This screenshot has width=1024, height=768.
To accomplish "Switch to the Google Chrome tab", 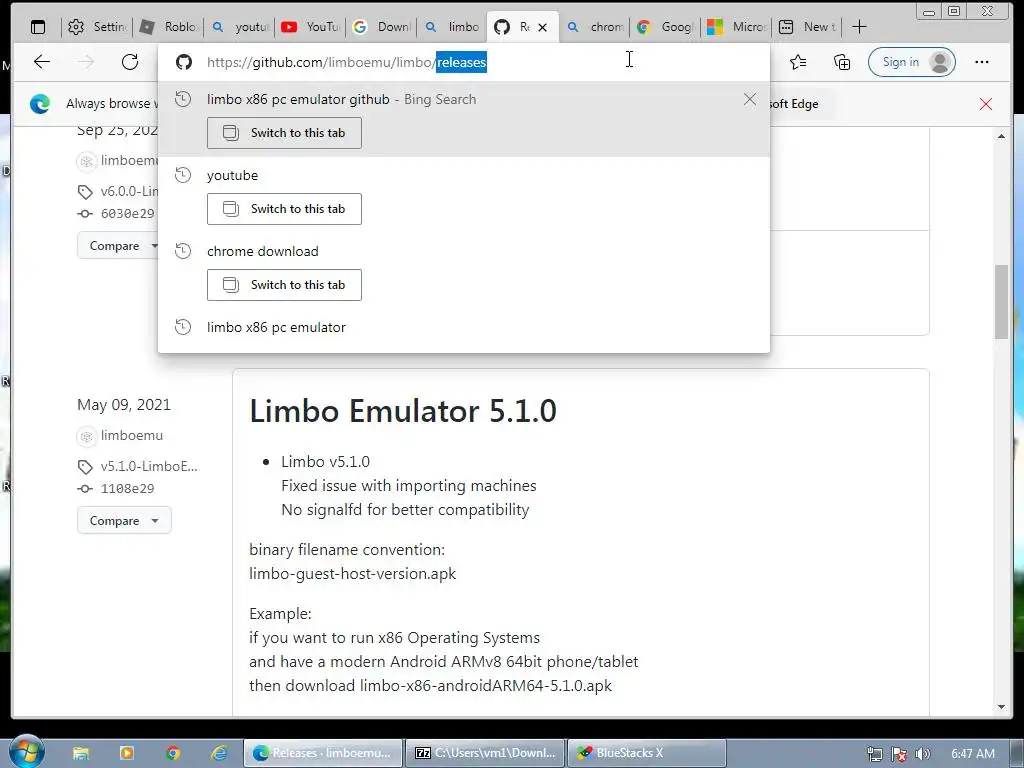I will click(665, 27).
